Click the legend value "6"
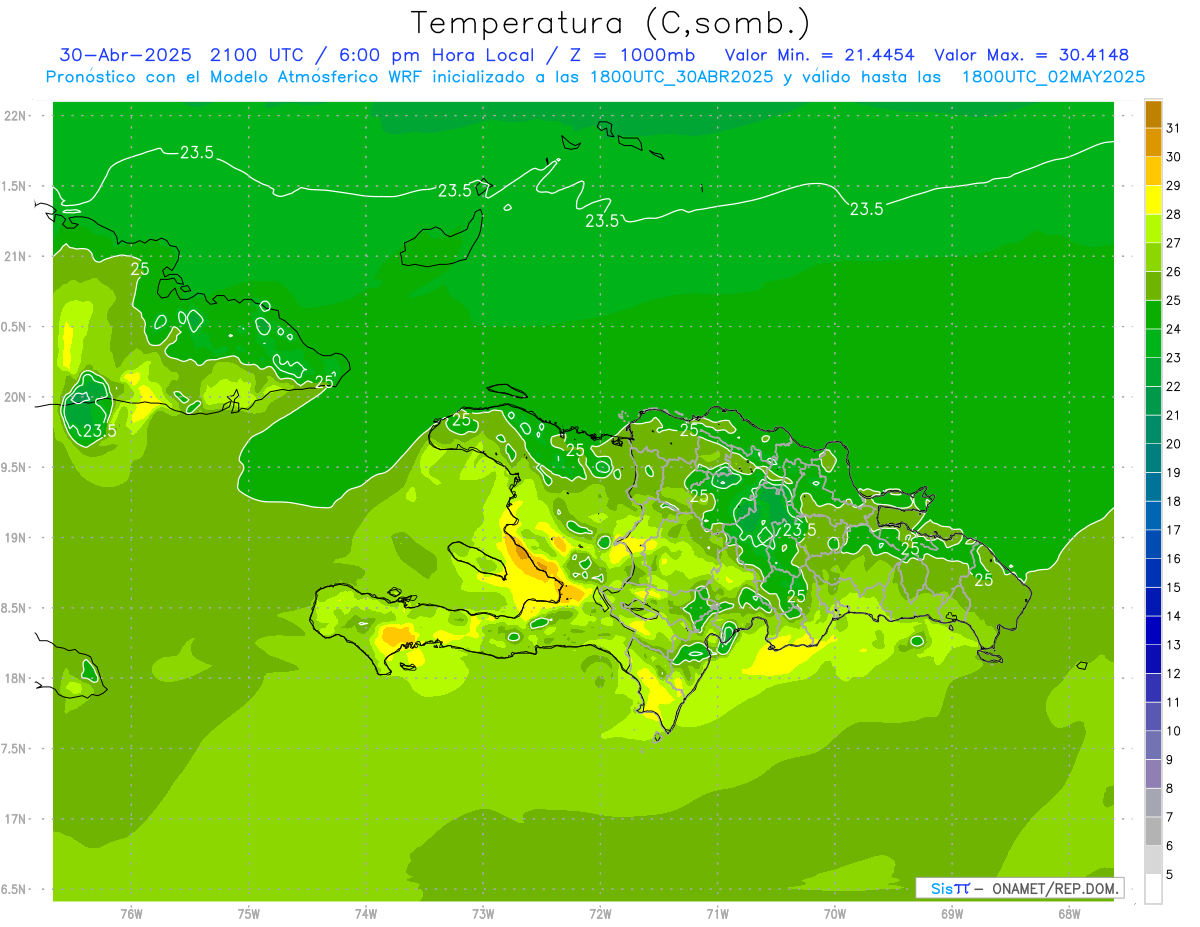Viewport: 1200px width, 927px height. tap(1170, 846)
